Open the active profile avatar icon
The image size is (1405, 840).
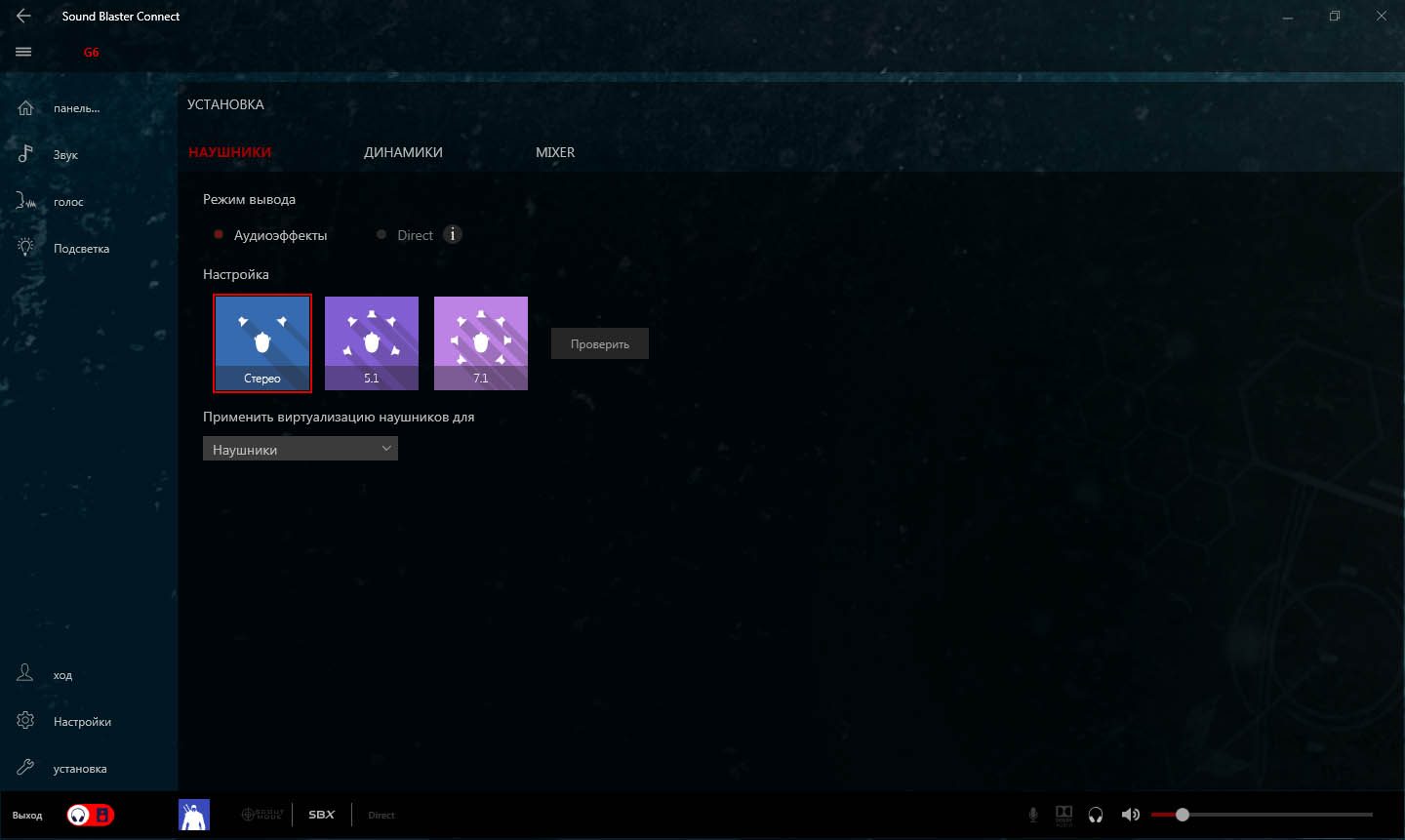[194, 815]
